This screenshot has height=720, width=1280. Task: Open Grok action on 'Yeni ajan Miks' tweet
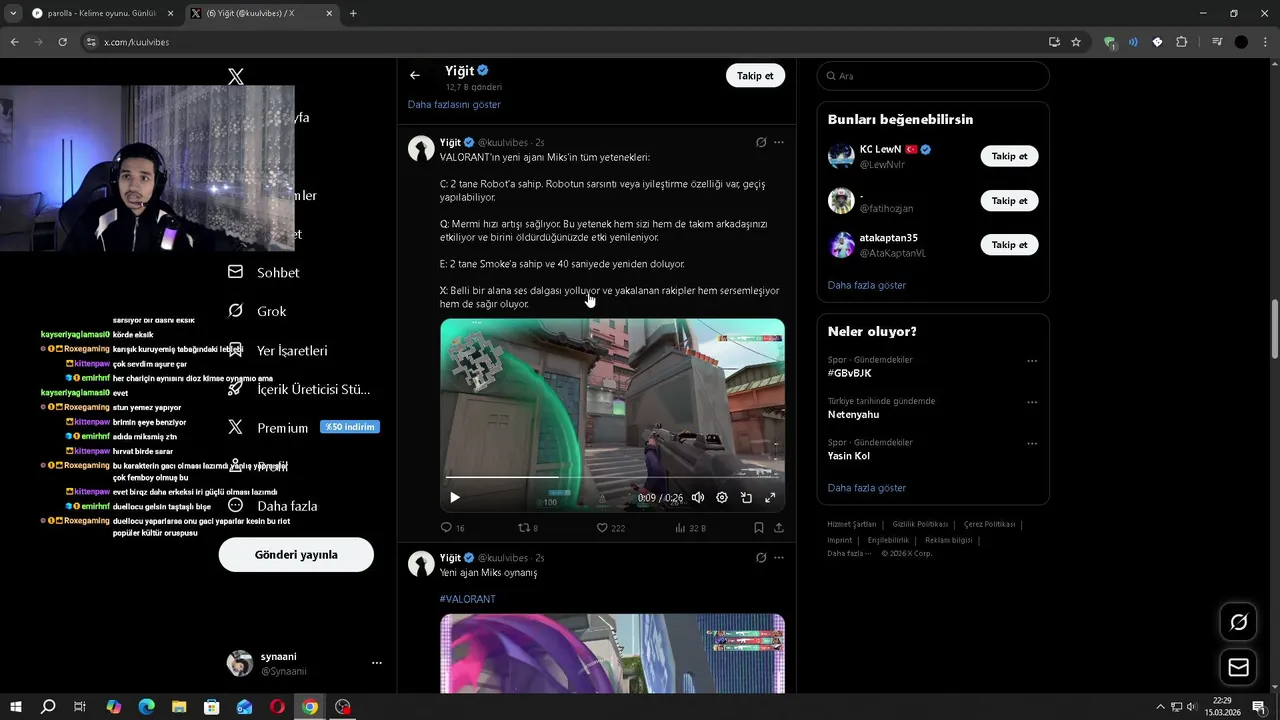coord(761,558)
